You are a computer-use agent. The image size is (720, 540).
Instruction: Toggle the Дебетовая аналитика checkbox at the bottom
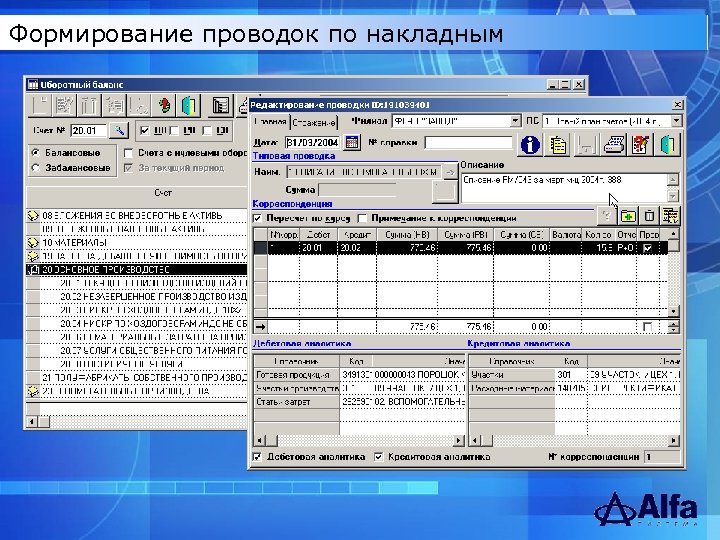[258, 457]
